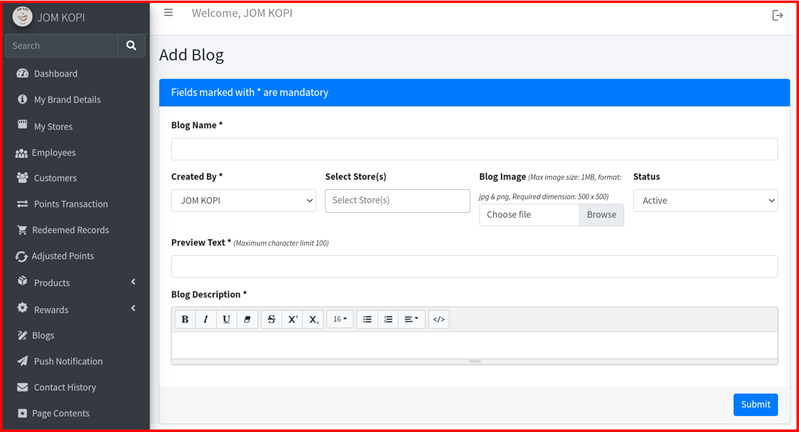This screenshot has height=432, width=799.
Task: Go to Points Transaction page
Action: coord(70,204)
